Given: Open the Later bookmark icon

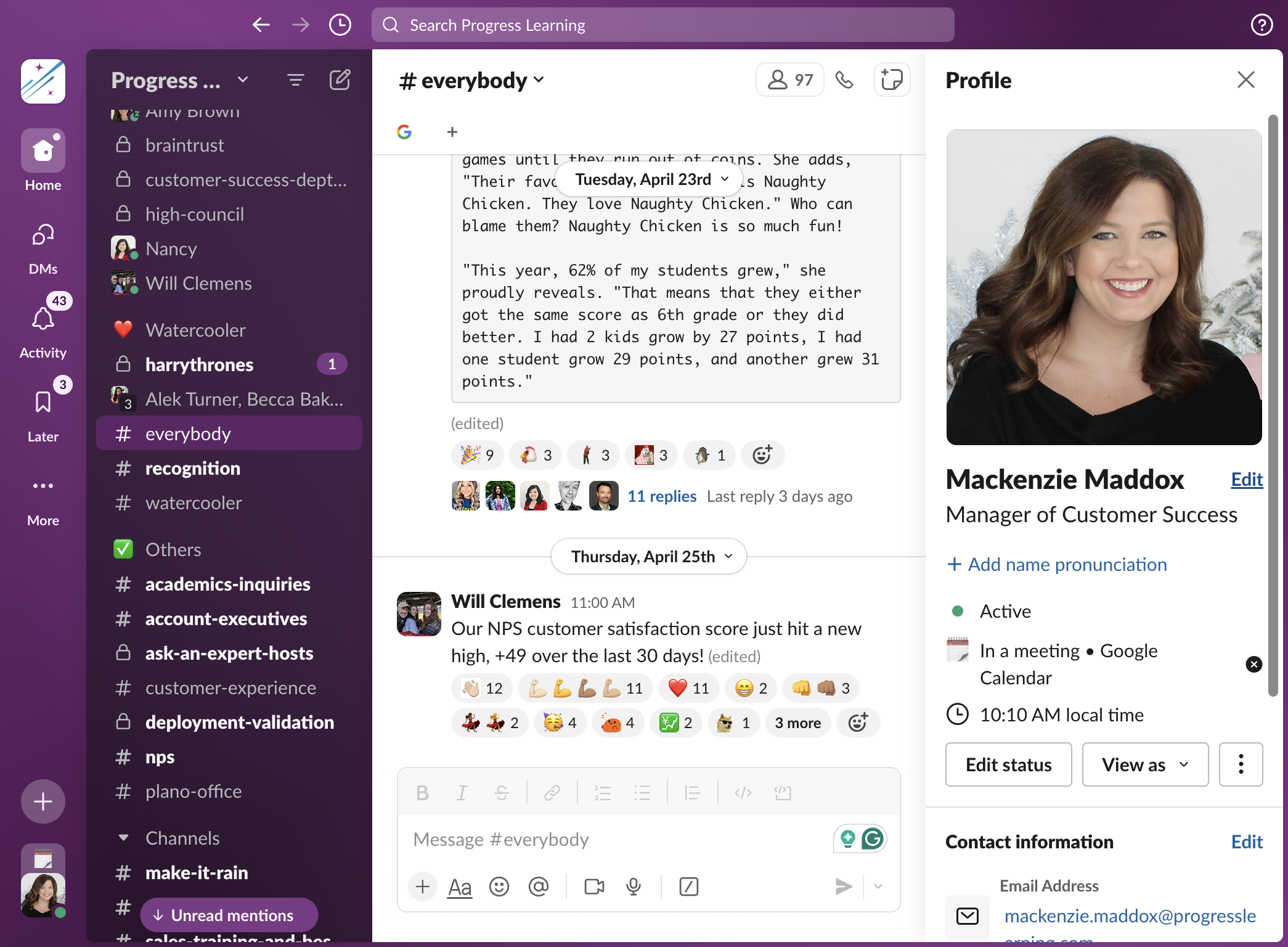Looking at the screenshot, I should [x=43, y=402].
